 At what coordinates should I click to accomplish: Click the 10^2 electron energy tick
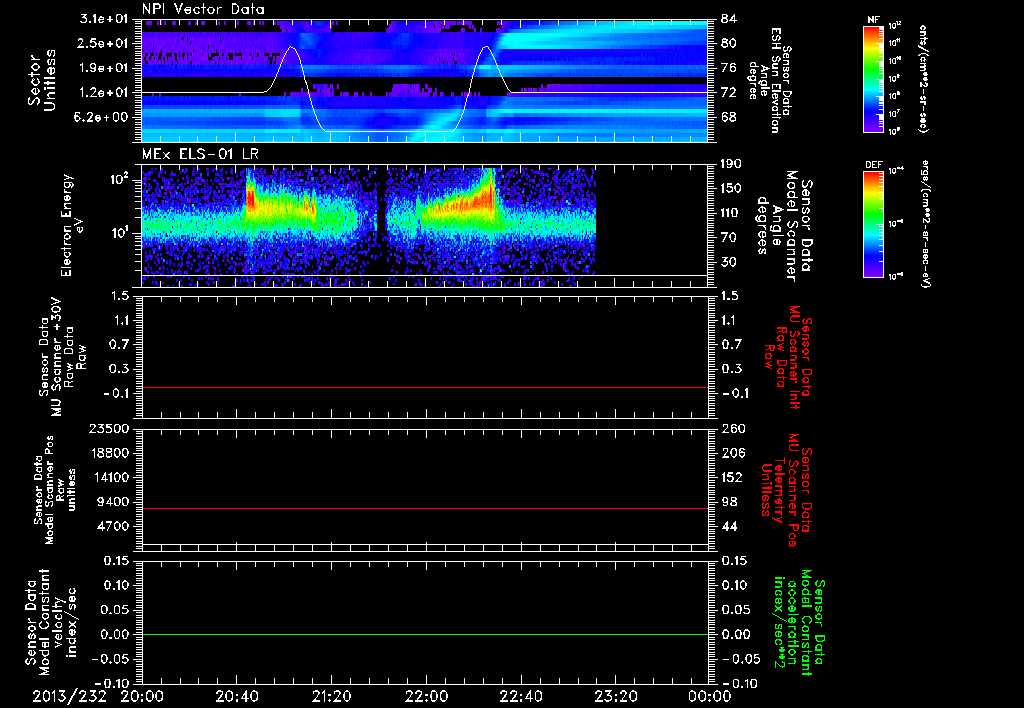pos(118,179)
